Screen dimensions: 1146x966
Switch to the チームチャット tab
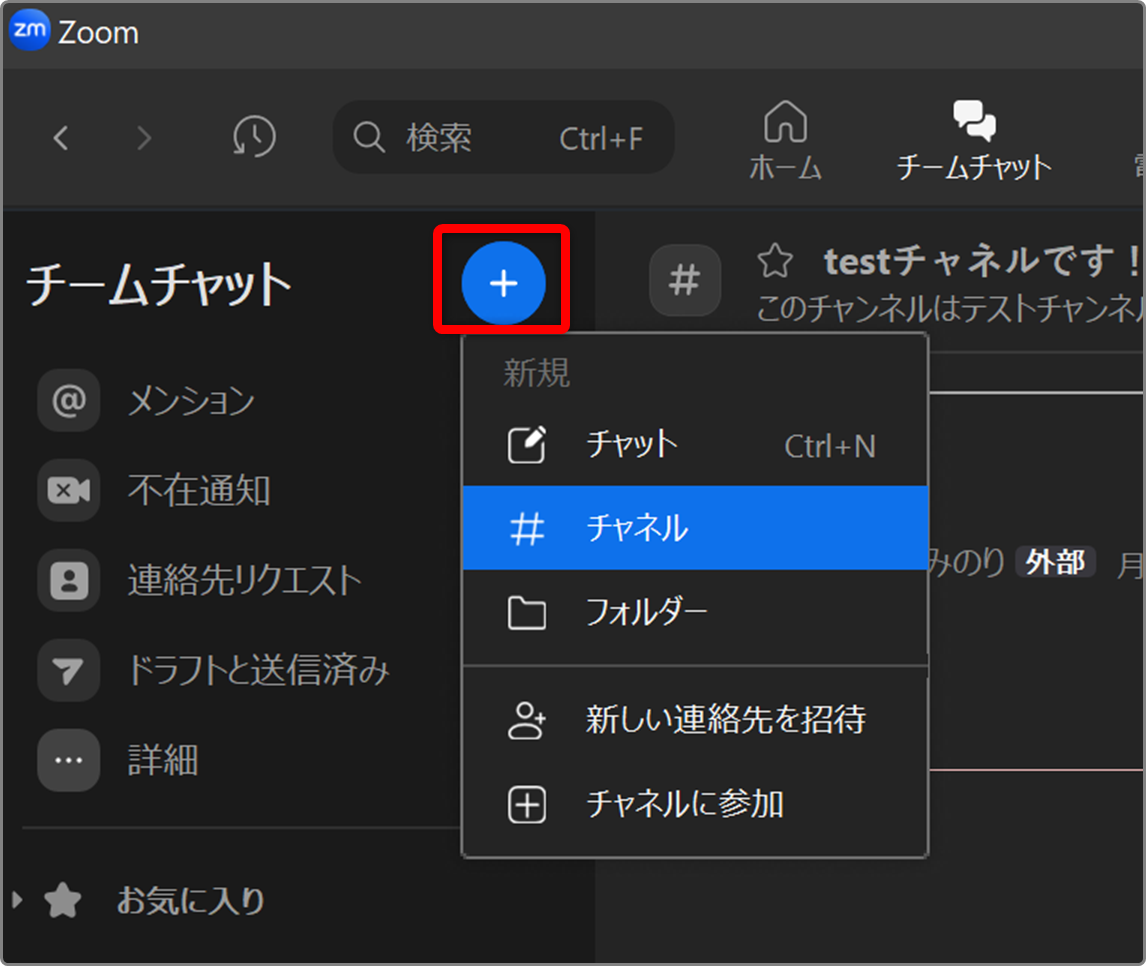point(974,141)
